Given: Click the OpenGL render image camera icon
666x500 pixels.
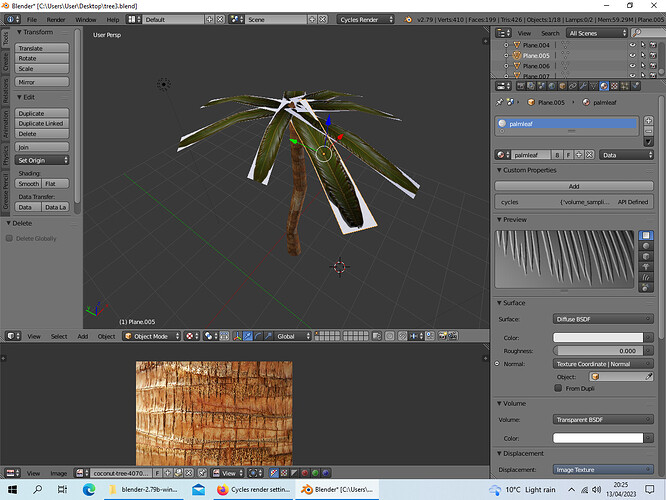Looking at the screenshot, I should [443, 336].
